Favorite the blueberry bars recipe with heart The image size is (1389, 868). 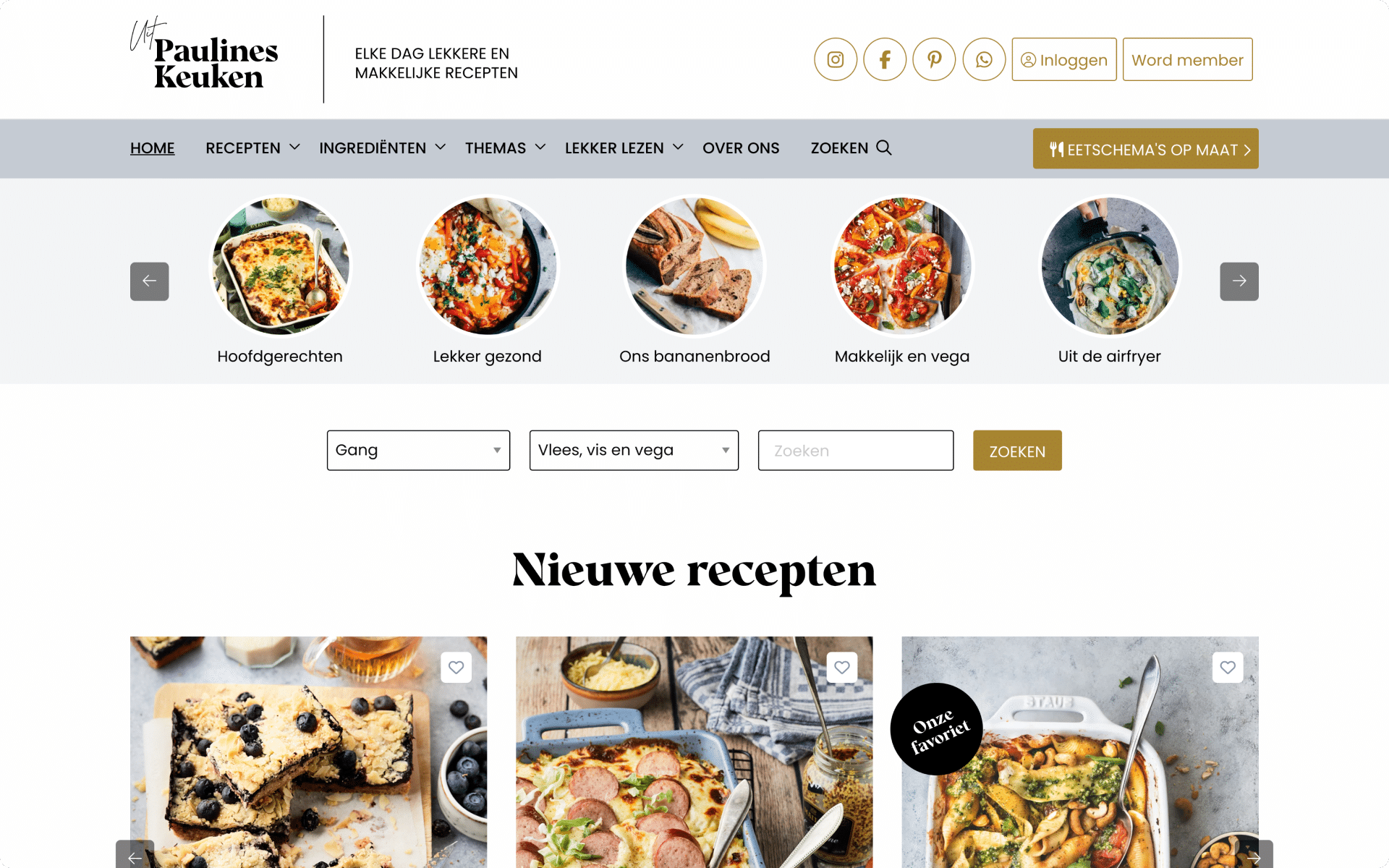tap(456, 667)
